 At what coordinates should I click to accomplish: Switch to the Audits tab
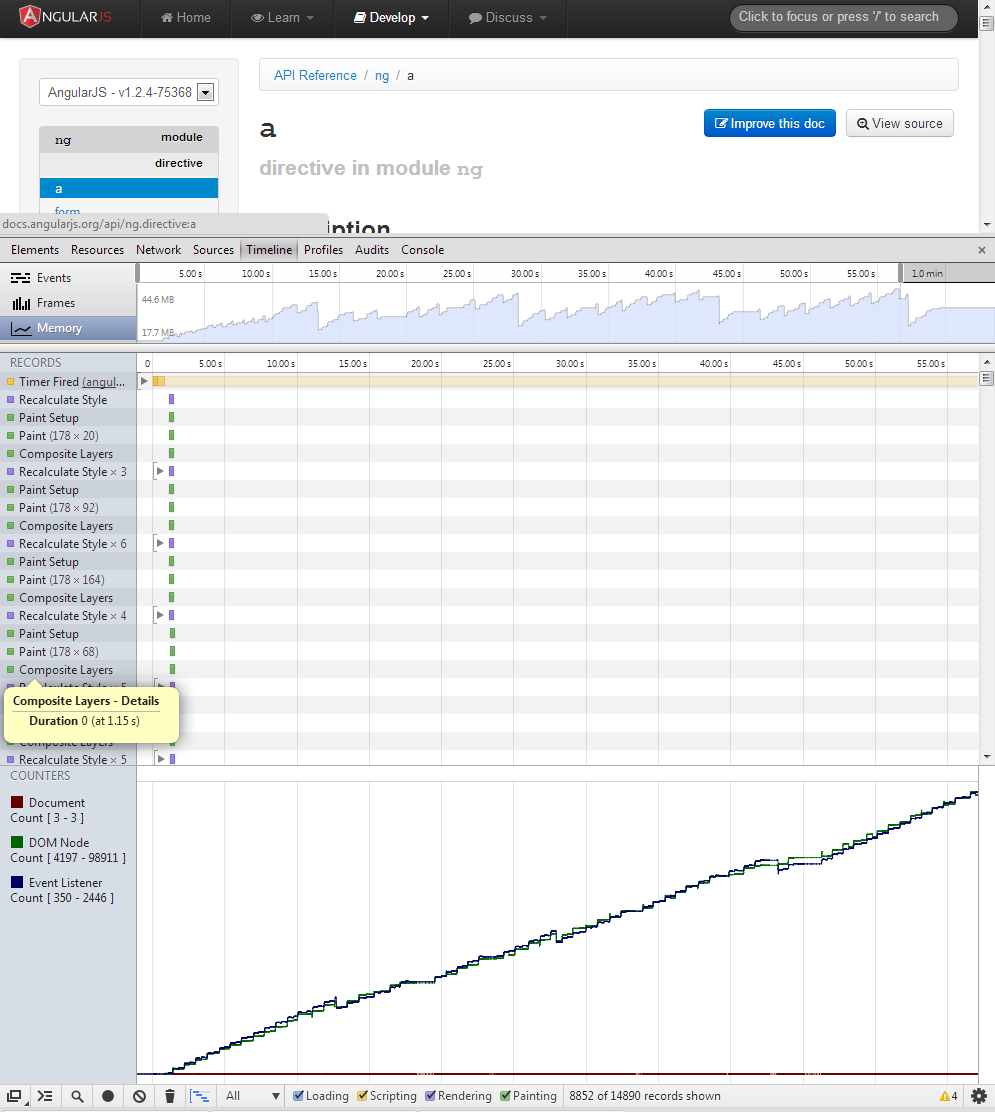[x=372, y=250]
